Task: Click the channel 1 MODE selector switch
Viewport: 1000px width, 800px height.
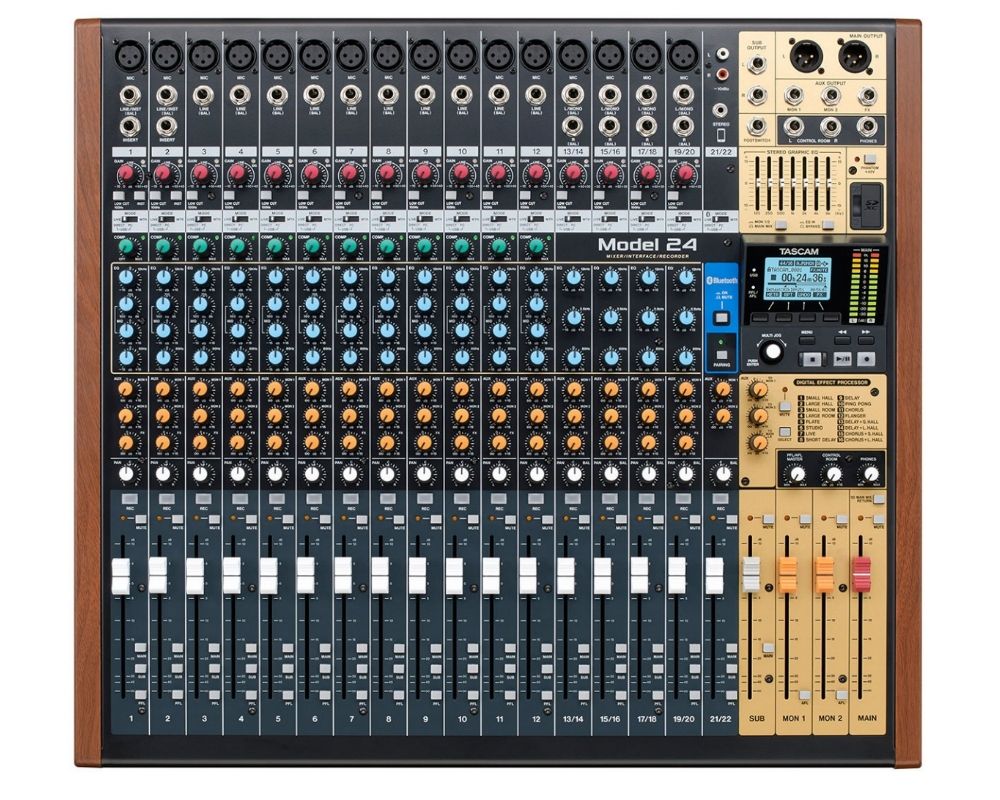Action: pyautogui.click(x=128, y=220)
